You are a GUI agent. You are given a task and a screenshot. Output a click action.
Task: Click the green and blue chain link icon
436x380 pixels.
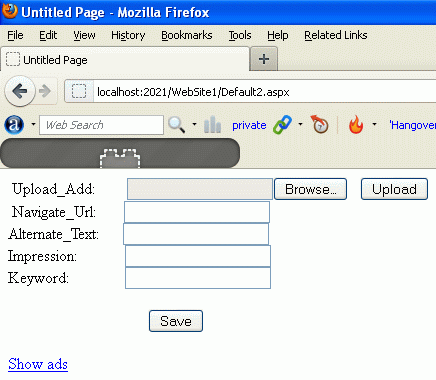(282, 125)
